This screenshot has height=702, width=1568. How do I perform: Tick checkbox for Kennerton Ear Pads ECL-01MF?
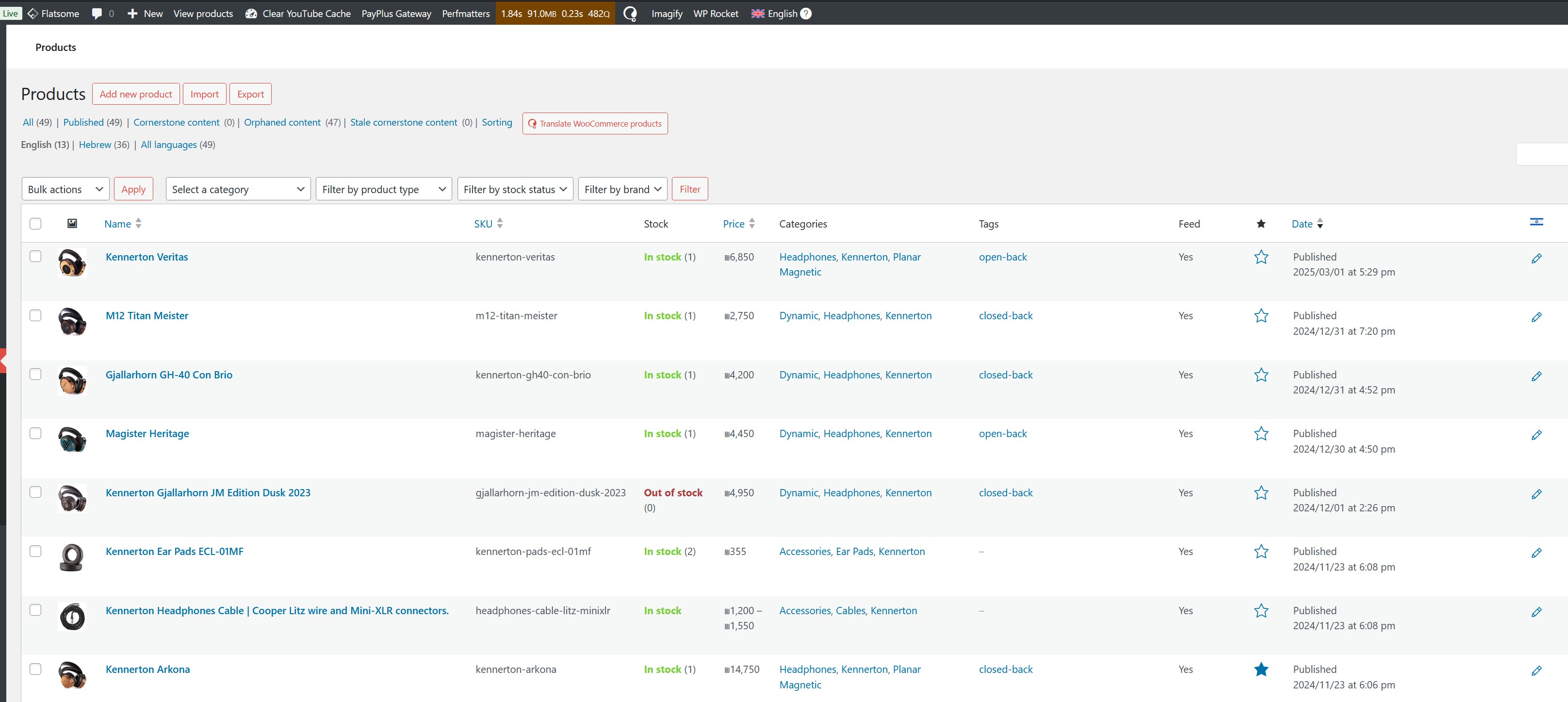pos(35,551)
